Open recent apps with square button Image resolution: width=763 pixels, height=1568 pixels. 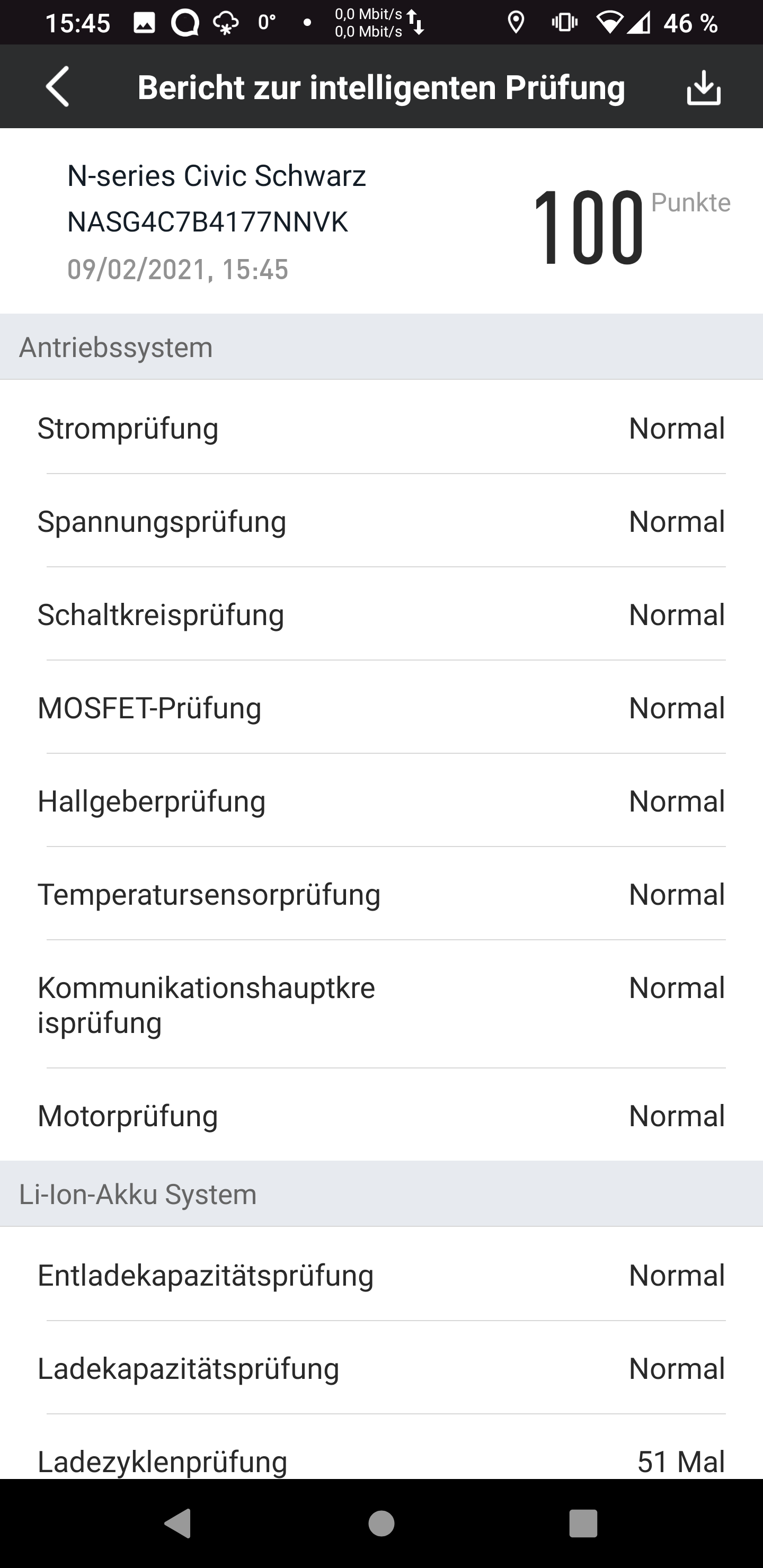click(x=583, y=1524)
